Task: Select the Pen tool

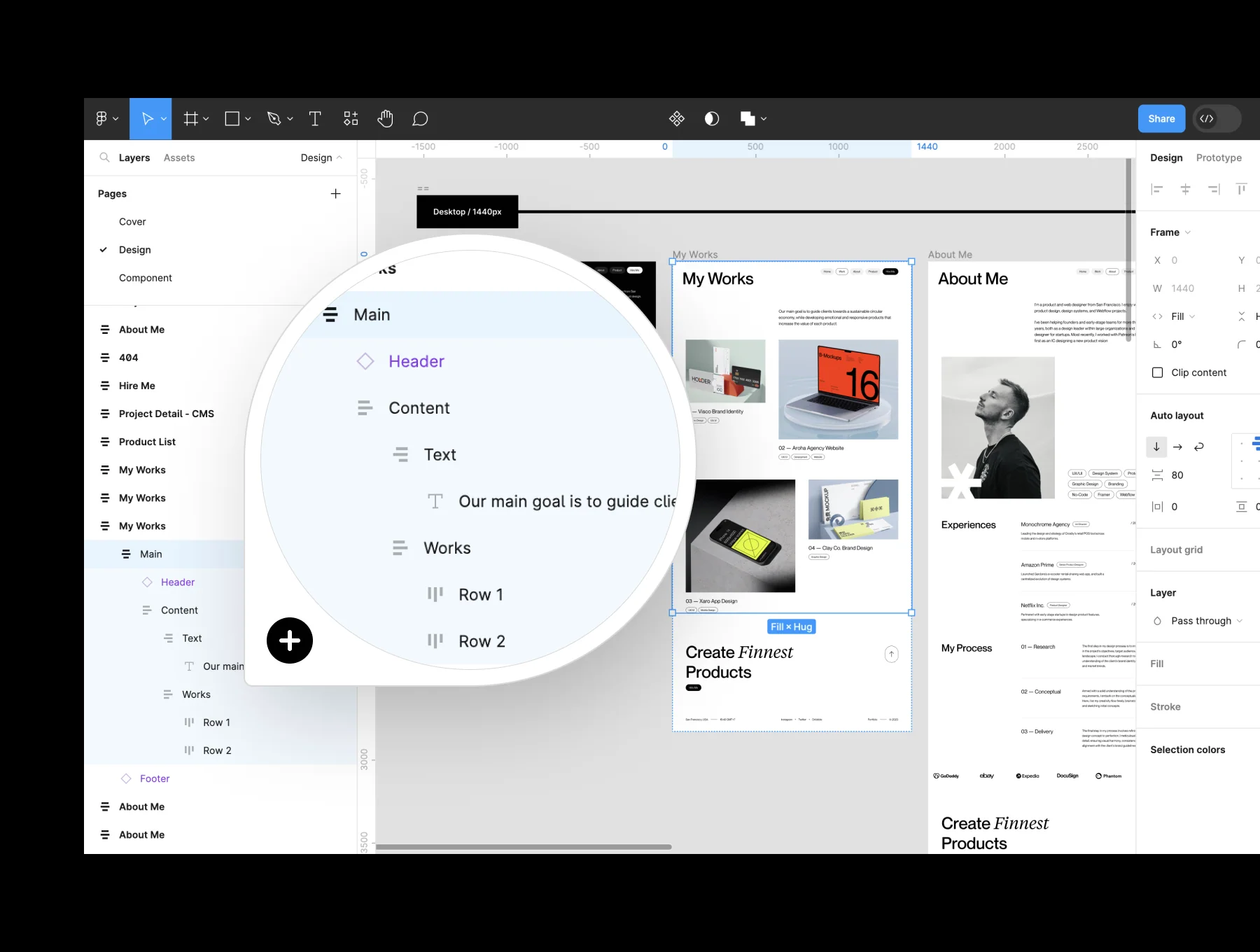Action: 274,119
